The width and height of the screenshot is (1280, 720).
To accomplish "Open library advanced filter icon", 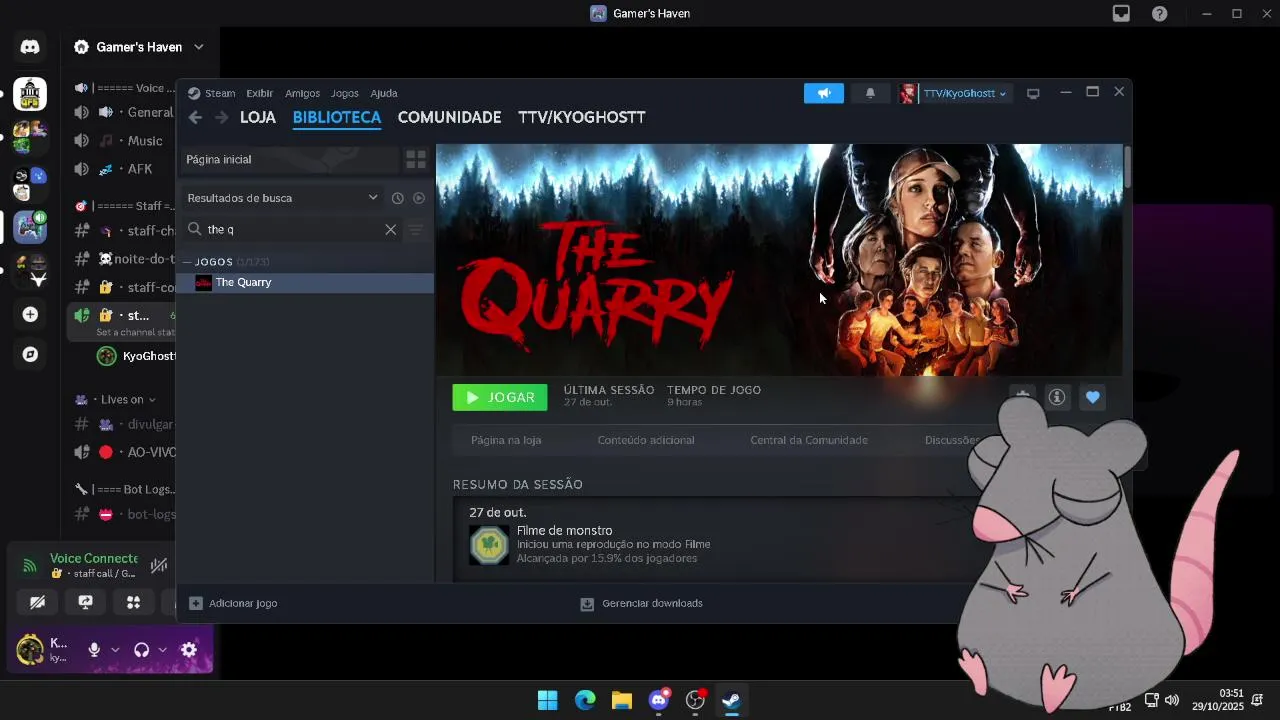I will coord(416,229).
